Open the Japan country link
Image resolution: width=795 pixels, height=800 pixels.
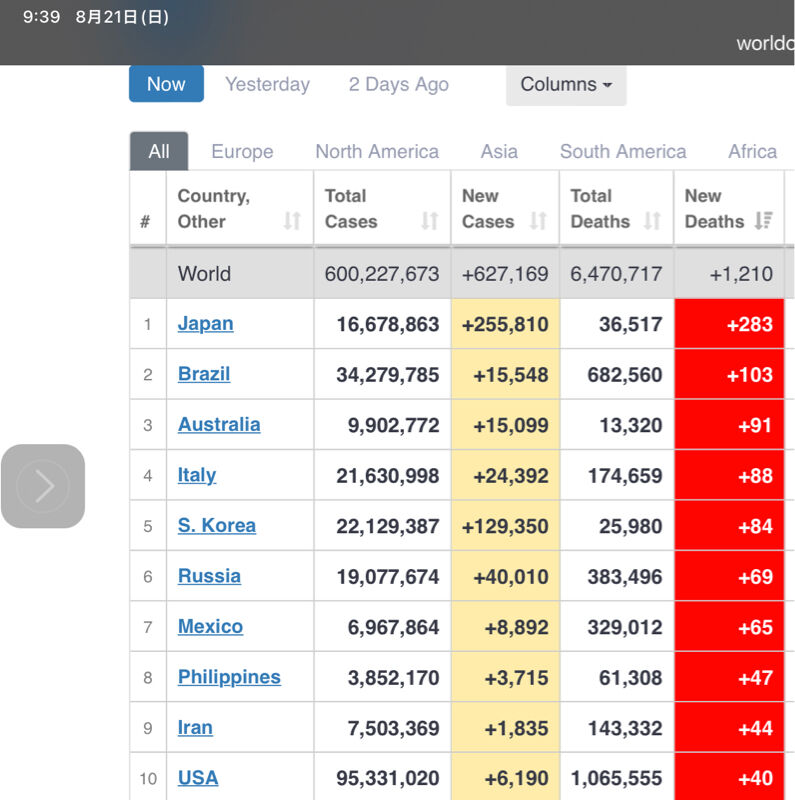[x=206, y=324]
